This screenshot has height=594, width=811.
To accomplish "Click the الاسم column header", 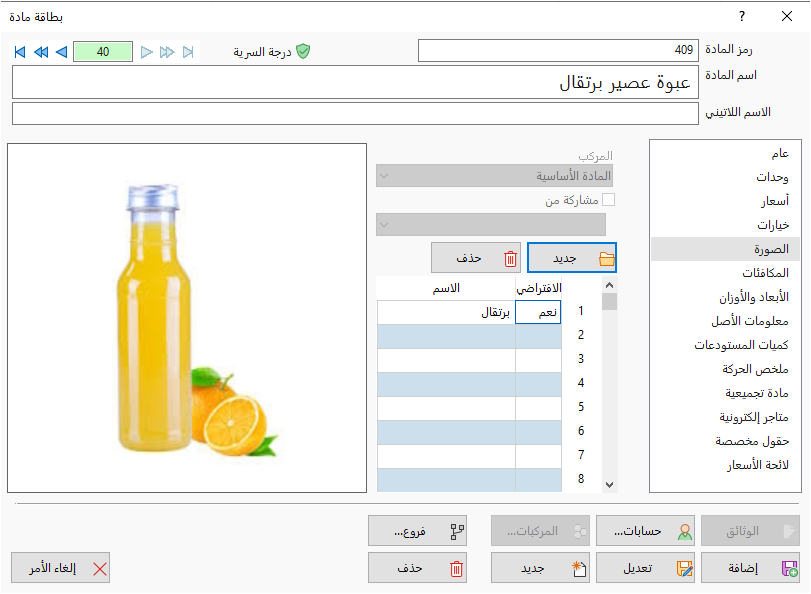I will (x=446, y=288).
